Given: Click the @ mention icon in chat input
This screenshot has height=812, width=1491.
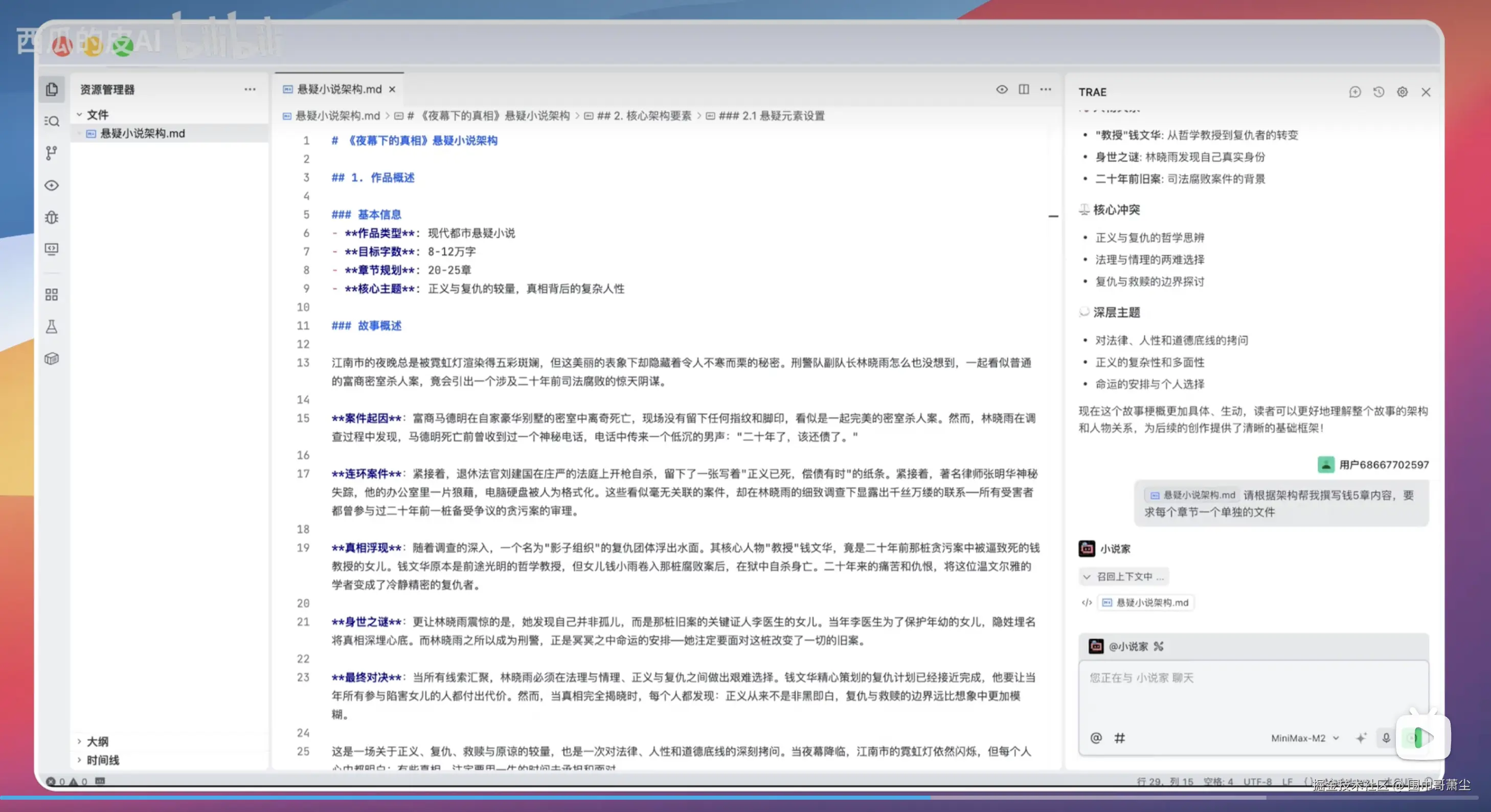Looking at the screenshot, I should click(1096, 738).
